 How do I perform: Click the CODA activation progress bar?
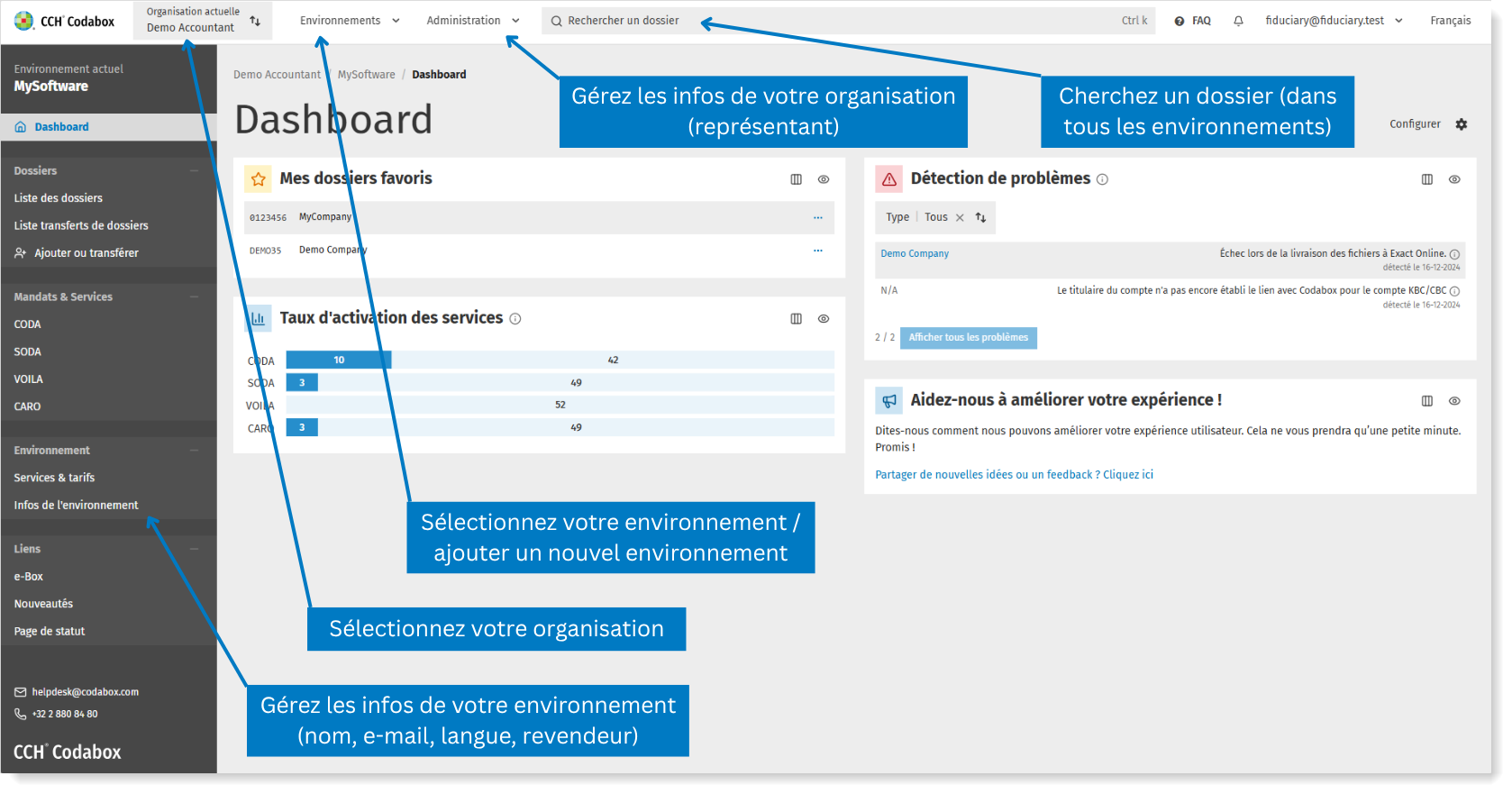(x=560, y=360)
